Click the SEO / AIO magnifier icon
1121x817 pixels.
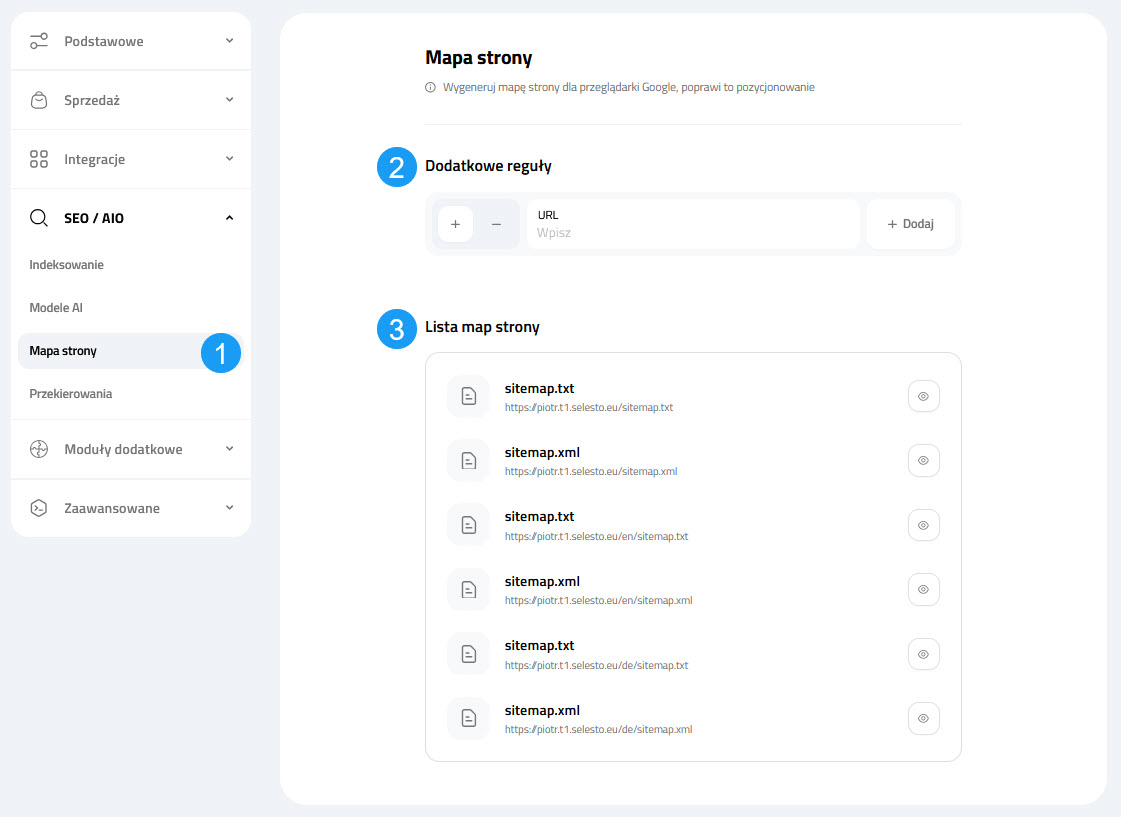pyautogui.click(x=39, y=218)
